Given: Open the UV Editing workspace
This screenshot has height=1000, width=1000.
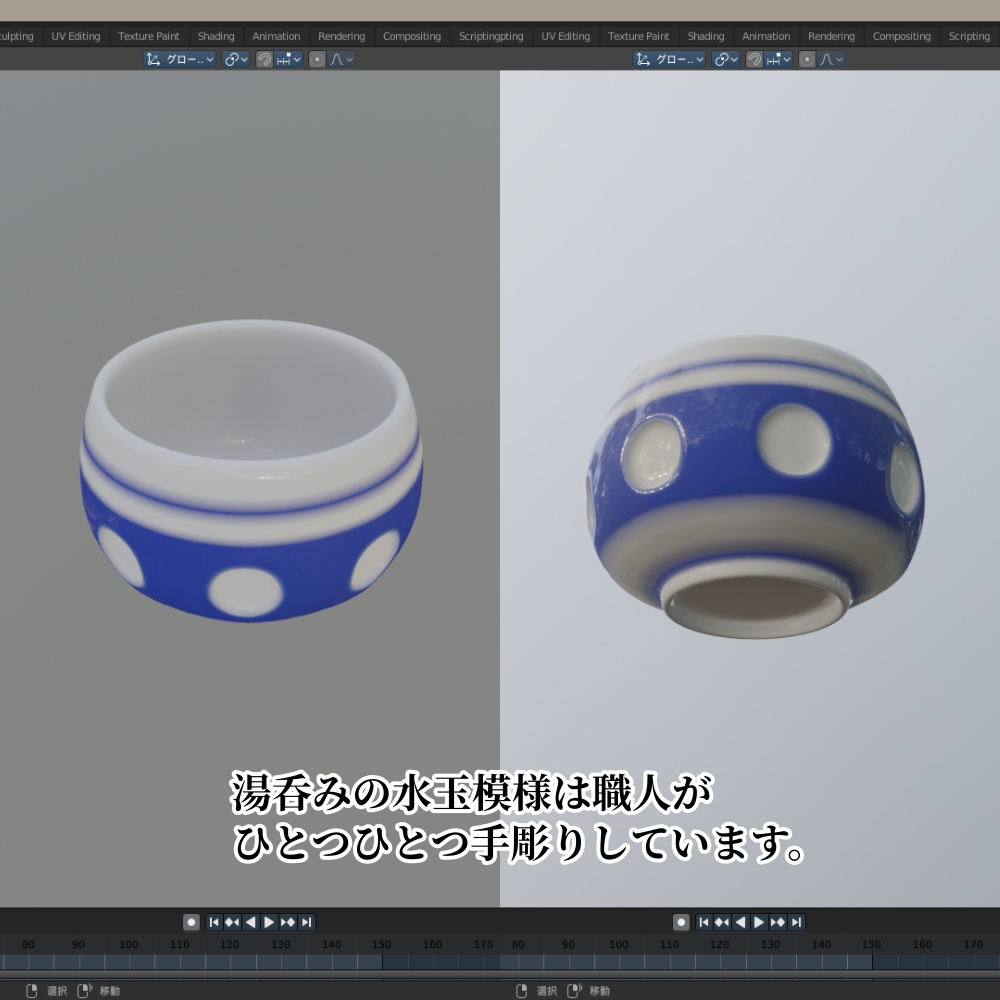Looking at the screenshot, I should tap(75, 35).
